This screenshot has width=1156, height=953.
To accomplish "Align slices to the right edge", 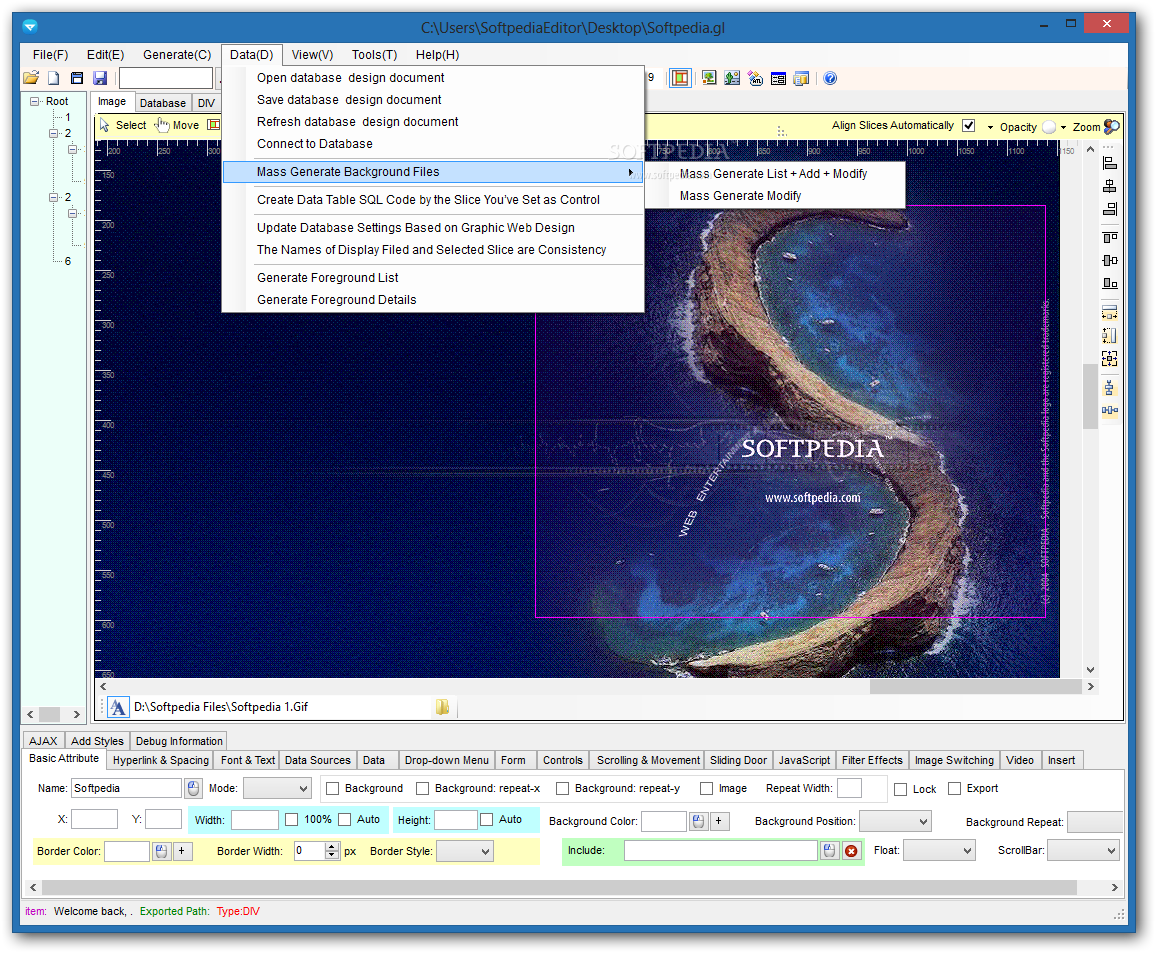I will (1110, 209).
